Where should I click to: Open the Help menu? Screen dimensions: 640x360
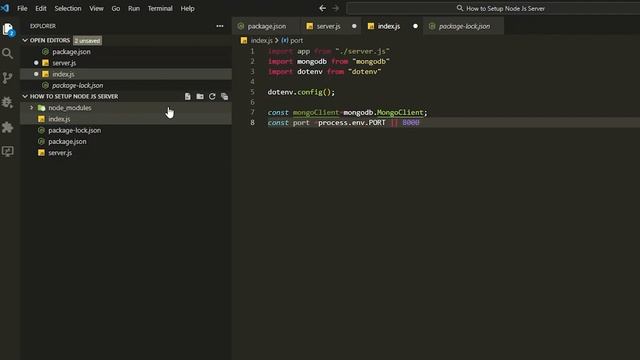pos(187,8)
